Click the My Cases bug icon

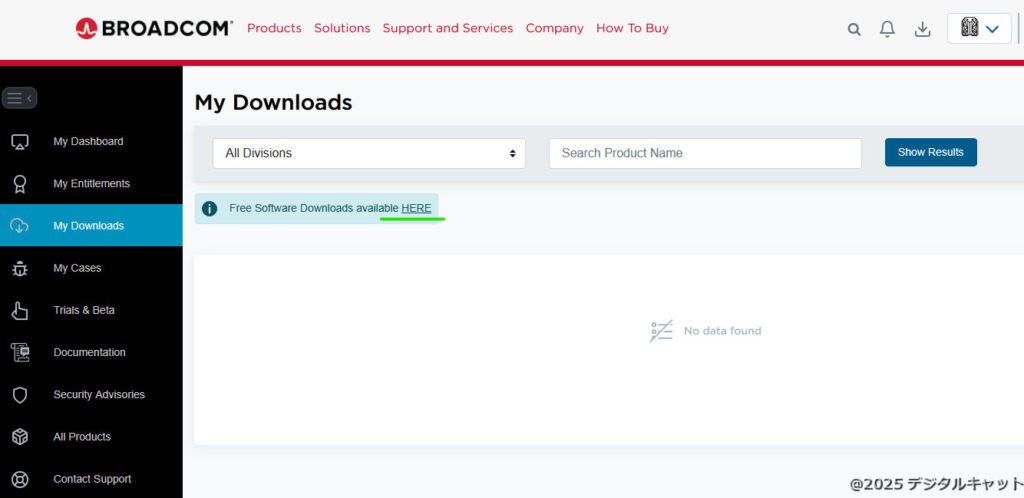click(20, 268)
